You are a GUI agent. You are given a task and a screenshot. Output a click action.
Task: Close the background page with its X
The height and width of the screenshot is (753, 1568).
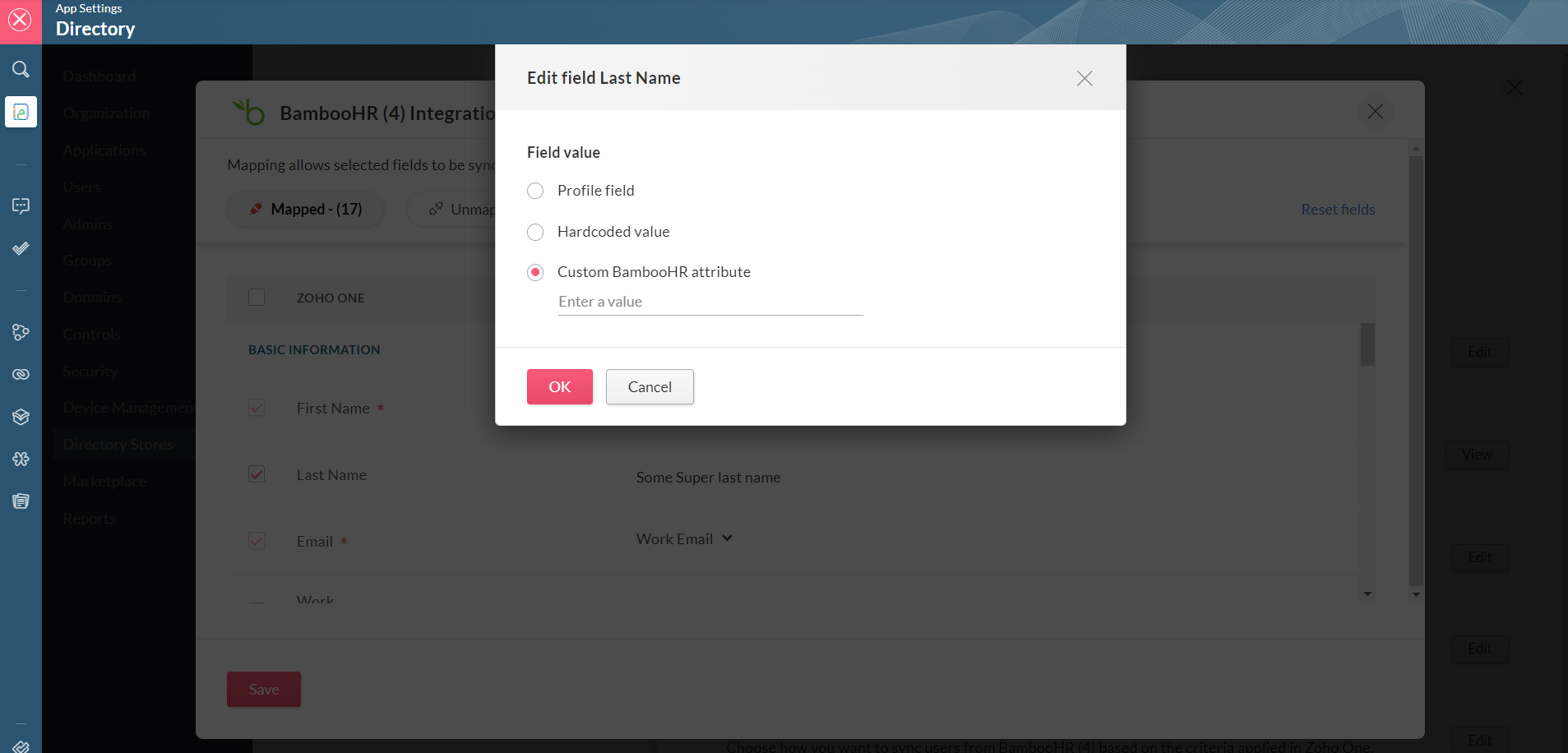pyautogui.click(x=1515, y=87)
